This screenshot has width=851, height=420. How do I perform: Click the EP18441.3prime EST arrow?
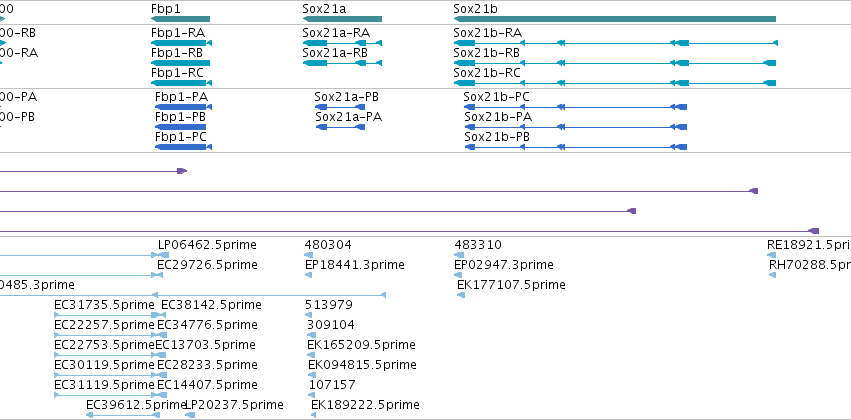308,275
